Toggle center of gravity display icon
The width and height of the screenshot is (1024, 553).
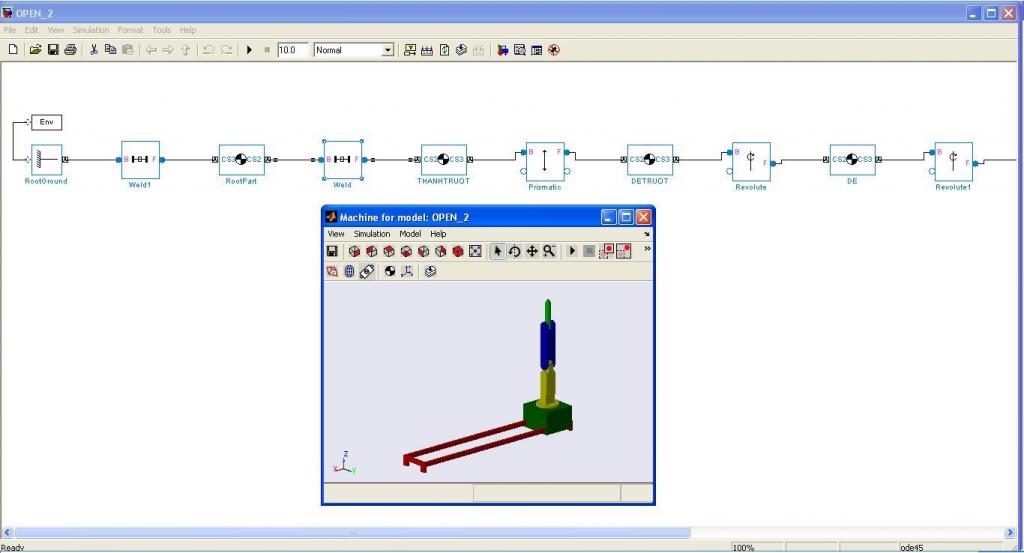coord(390,272)
